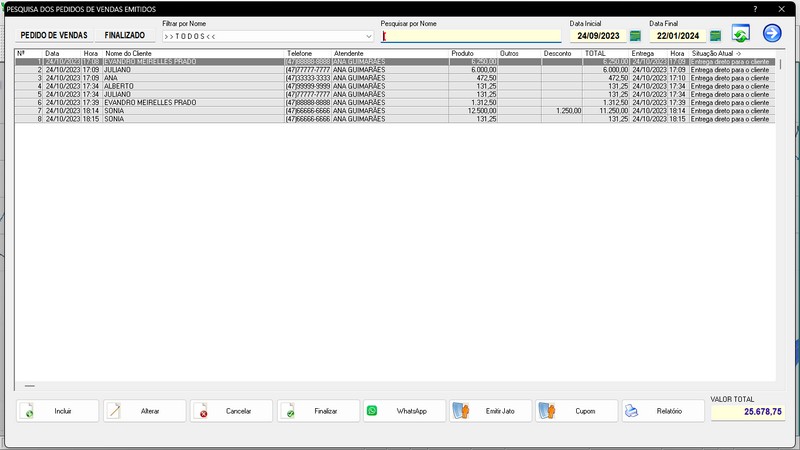Screen dimensions: 800x450
Task: Edit the Data Inicial date field
Action: 598,36
